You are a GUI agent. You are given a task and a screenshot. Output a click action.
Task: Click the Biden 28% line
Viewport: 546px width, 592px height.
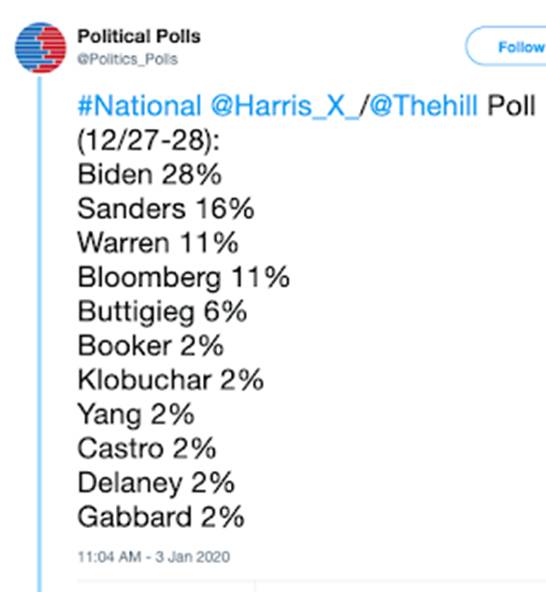(x=150, y=174)
